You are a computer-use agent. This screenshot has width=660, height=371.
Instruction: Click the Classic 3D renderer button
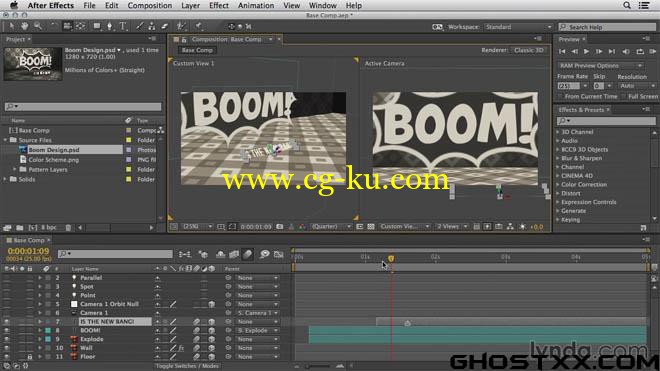tap(529, 50)
